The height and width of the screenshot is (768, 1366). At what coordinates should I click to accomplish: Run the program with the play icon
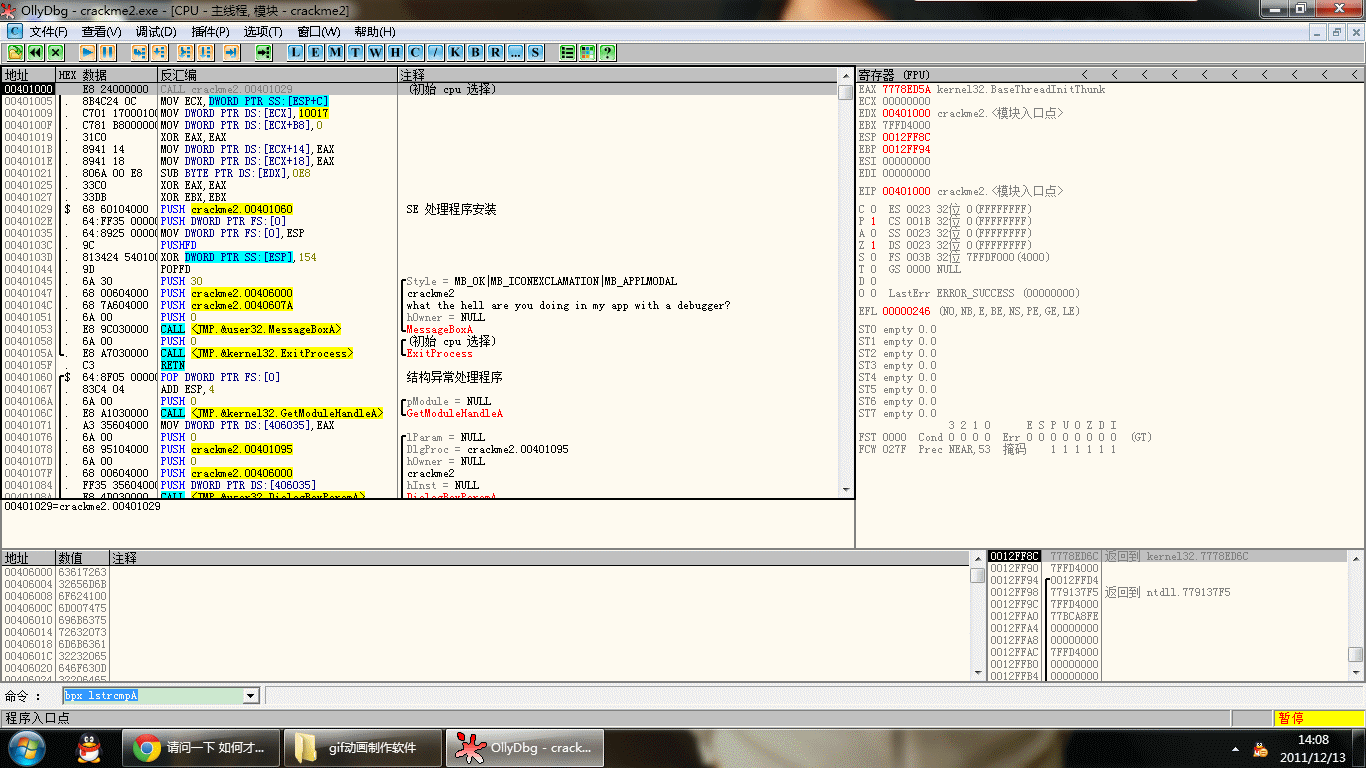click(x=87, y=52)
